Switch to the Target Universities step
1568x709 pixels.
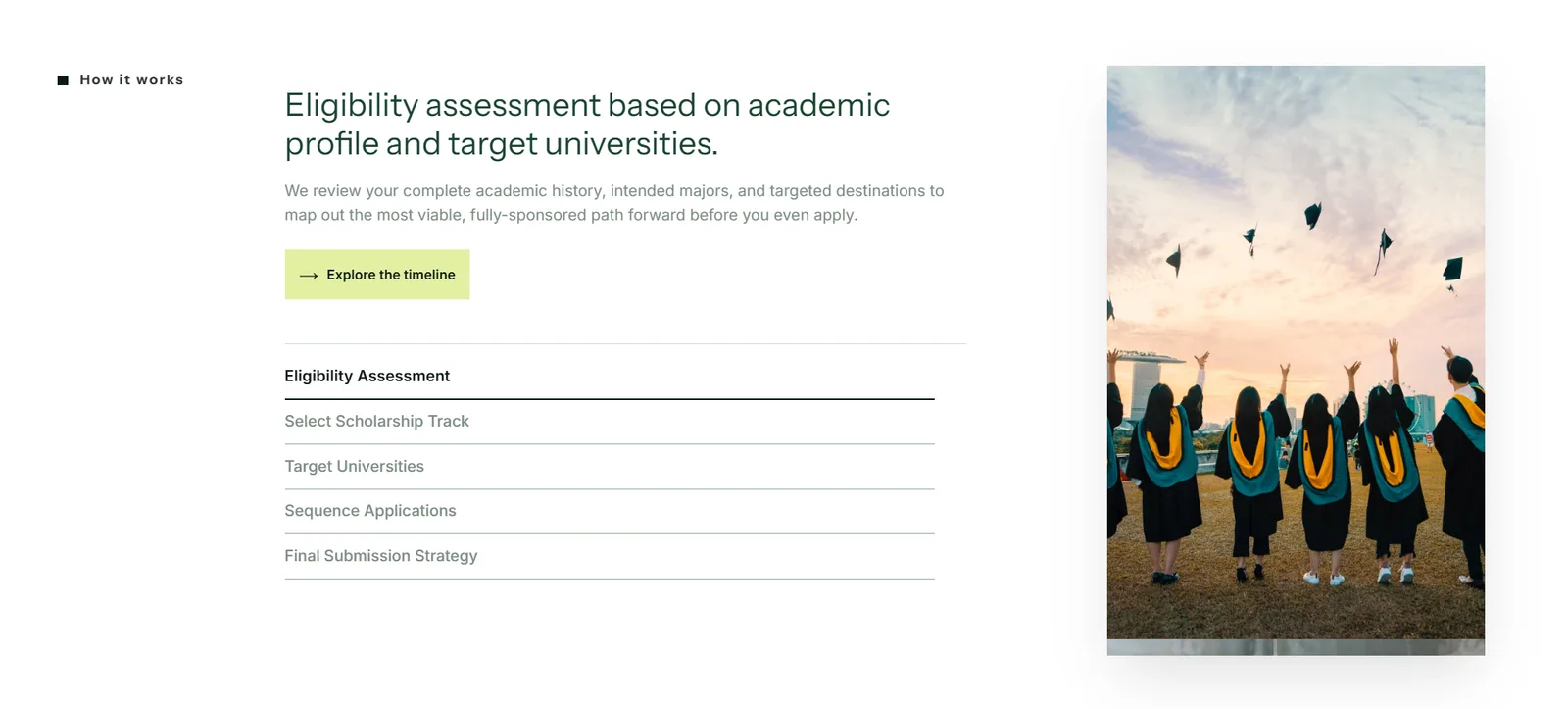(x=610, y=467)
